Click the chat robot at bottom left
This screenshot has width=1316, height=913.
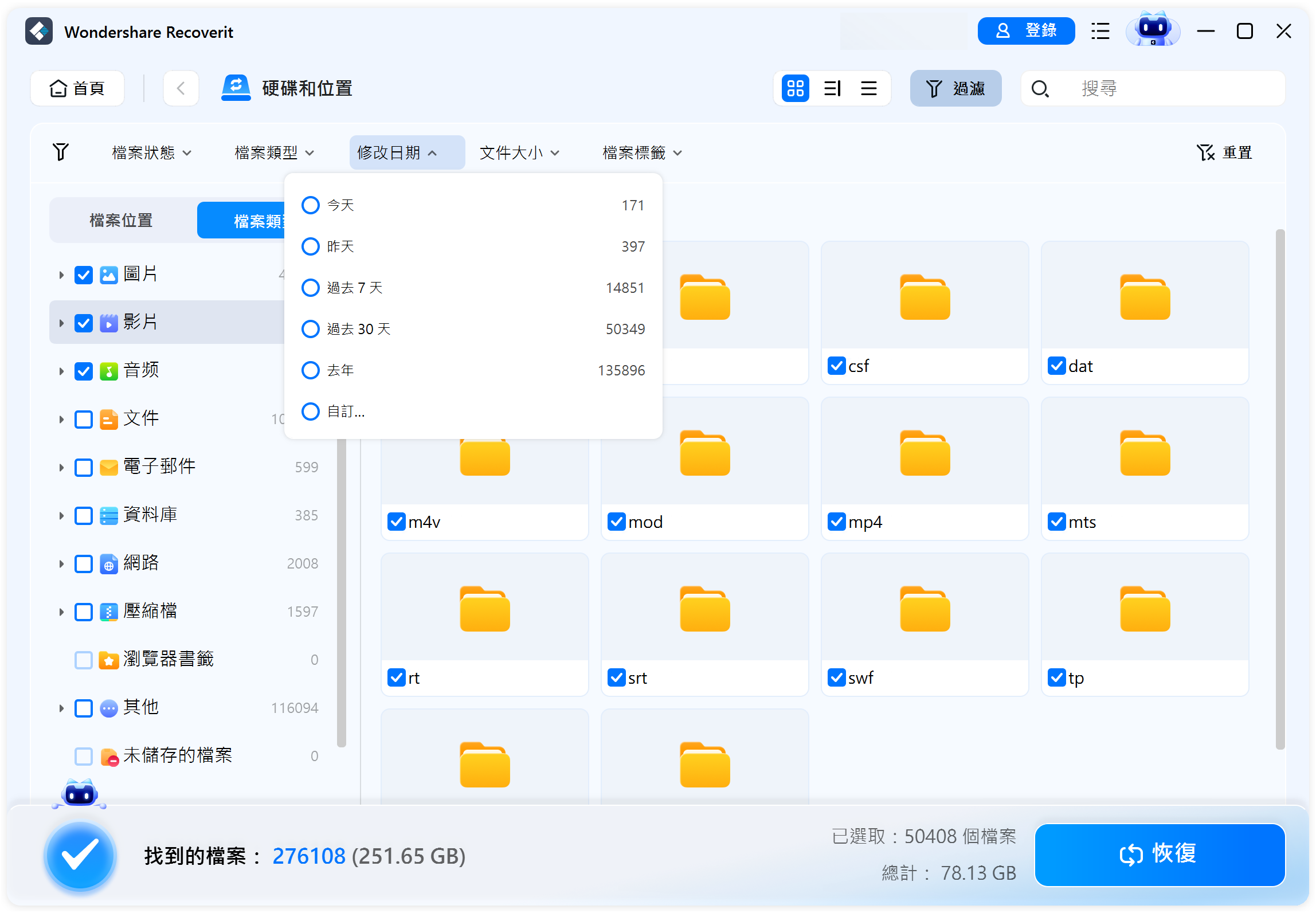click(x=79, y=793)
